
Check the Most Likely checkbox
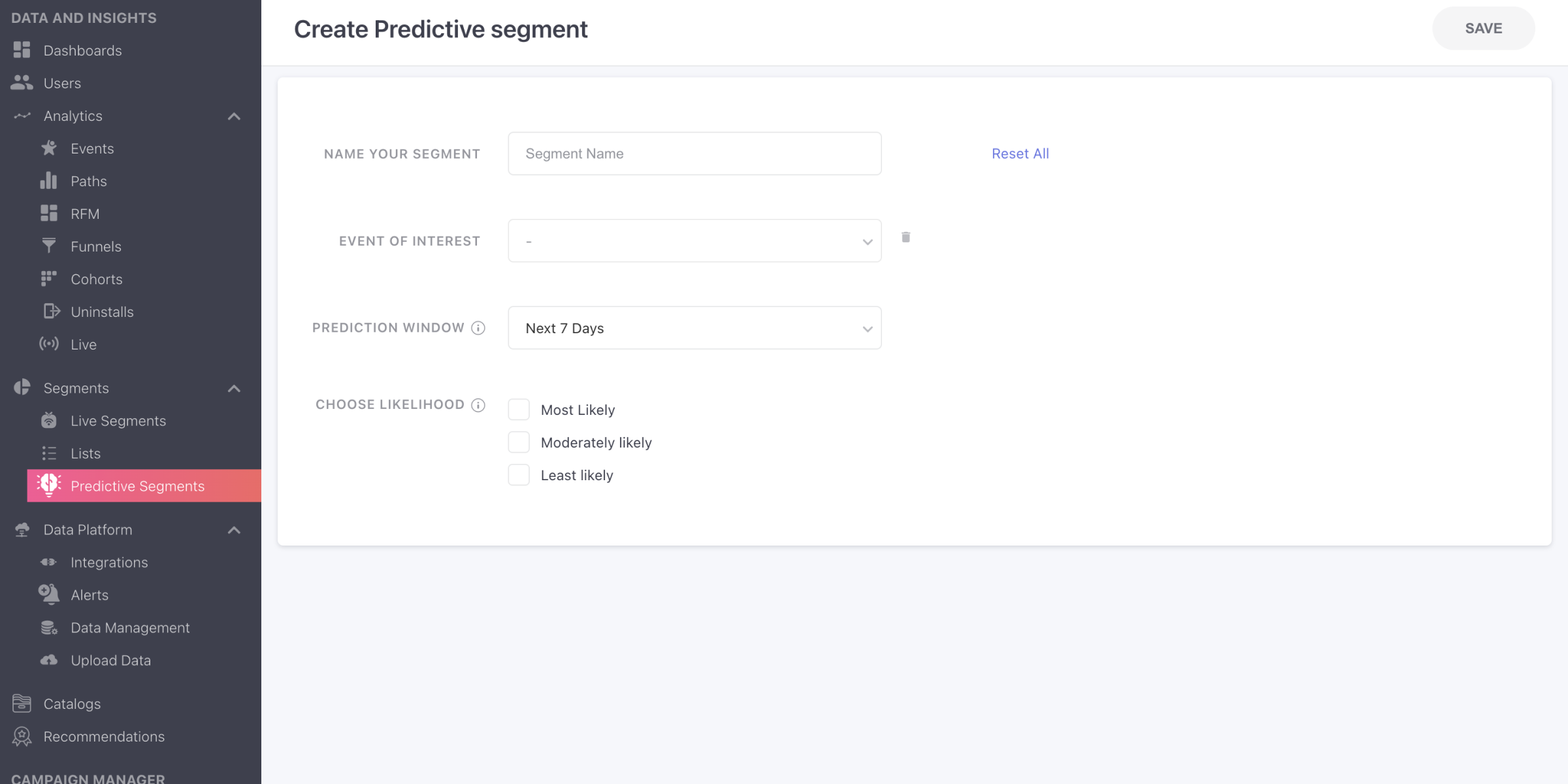(519, 410)
